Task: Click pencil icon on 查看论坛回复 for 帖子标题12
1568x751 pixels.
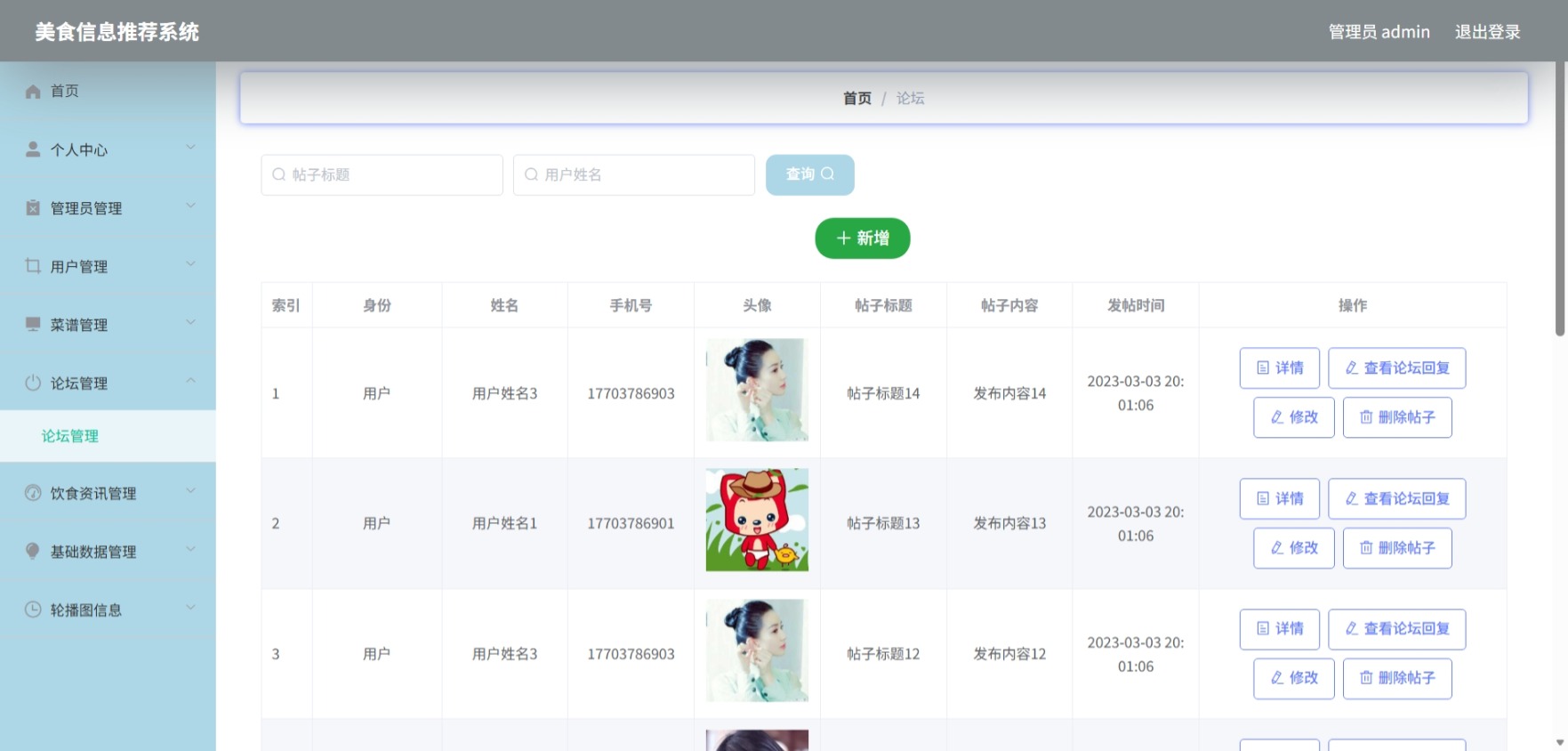Action: (1352, 628)
